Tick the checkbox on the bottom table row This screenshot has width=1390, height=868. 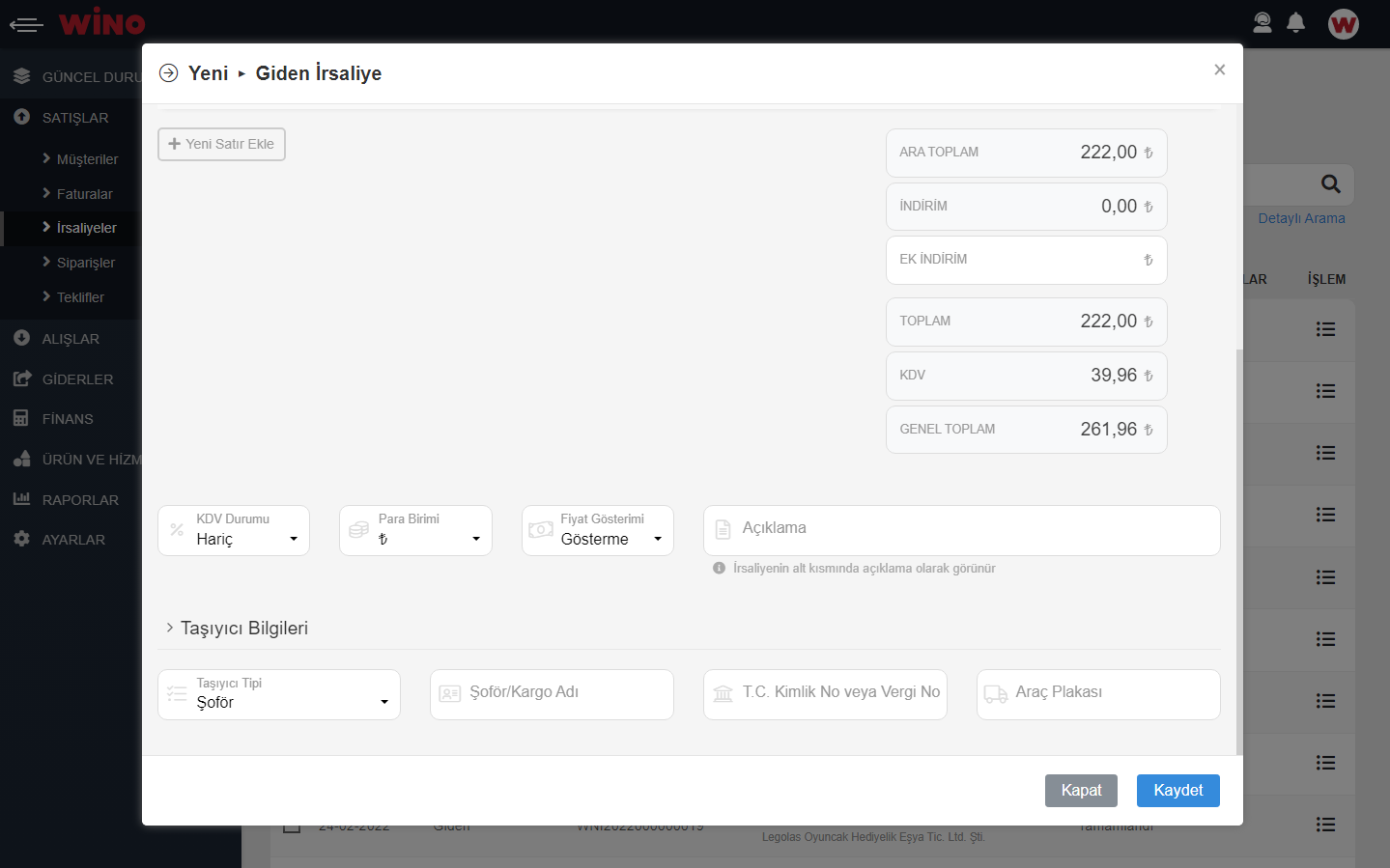point(292,827)
